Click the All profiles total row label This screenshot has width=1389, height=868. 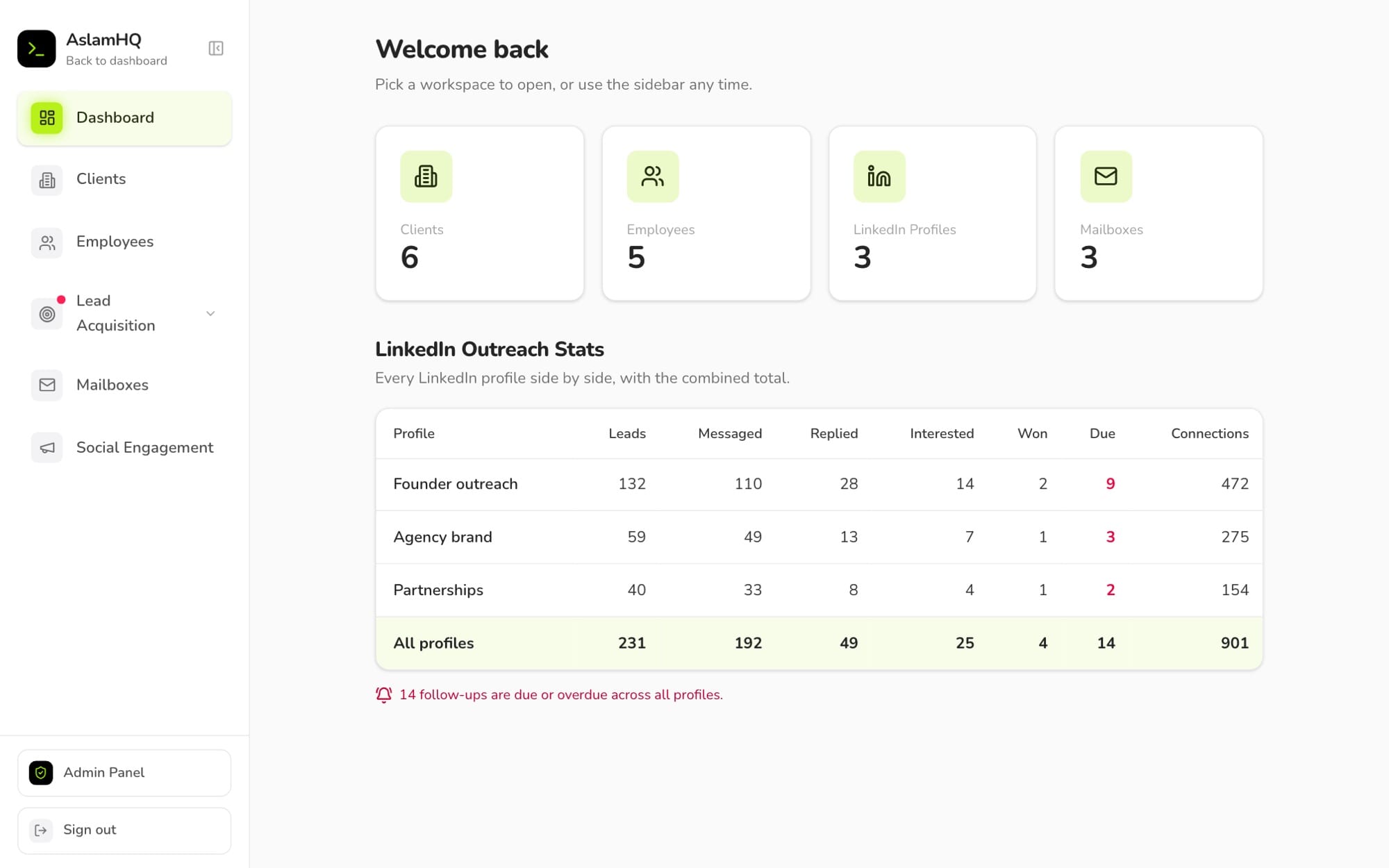433,644
